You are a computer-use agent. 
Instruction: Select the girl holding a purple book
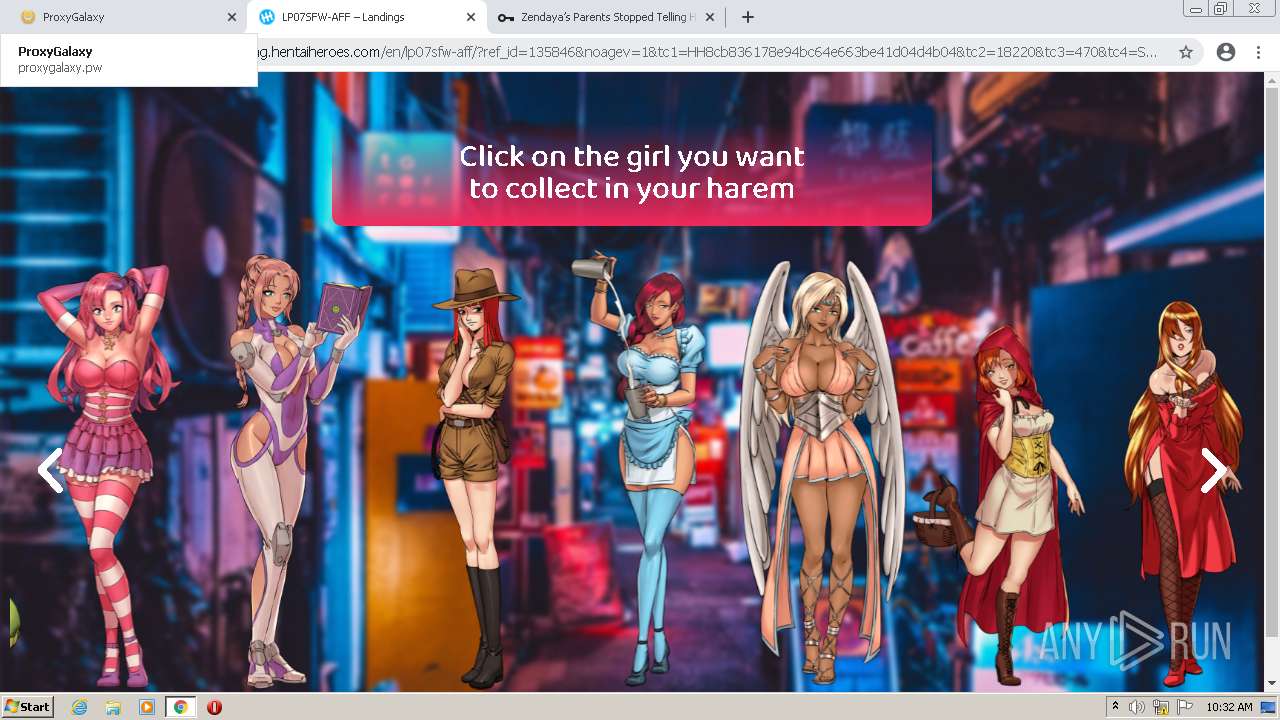point(290,470)
